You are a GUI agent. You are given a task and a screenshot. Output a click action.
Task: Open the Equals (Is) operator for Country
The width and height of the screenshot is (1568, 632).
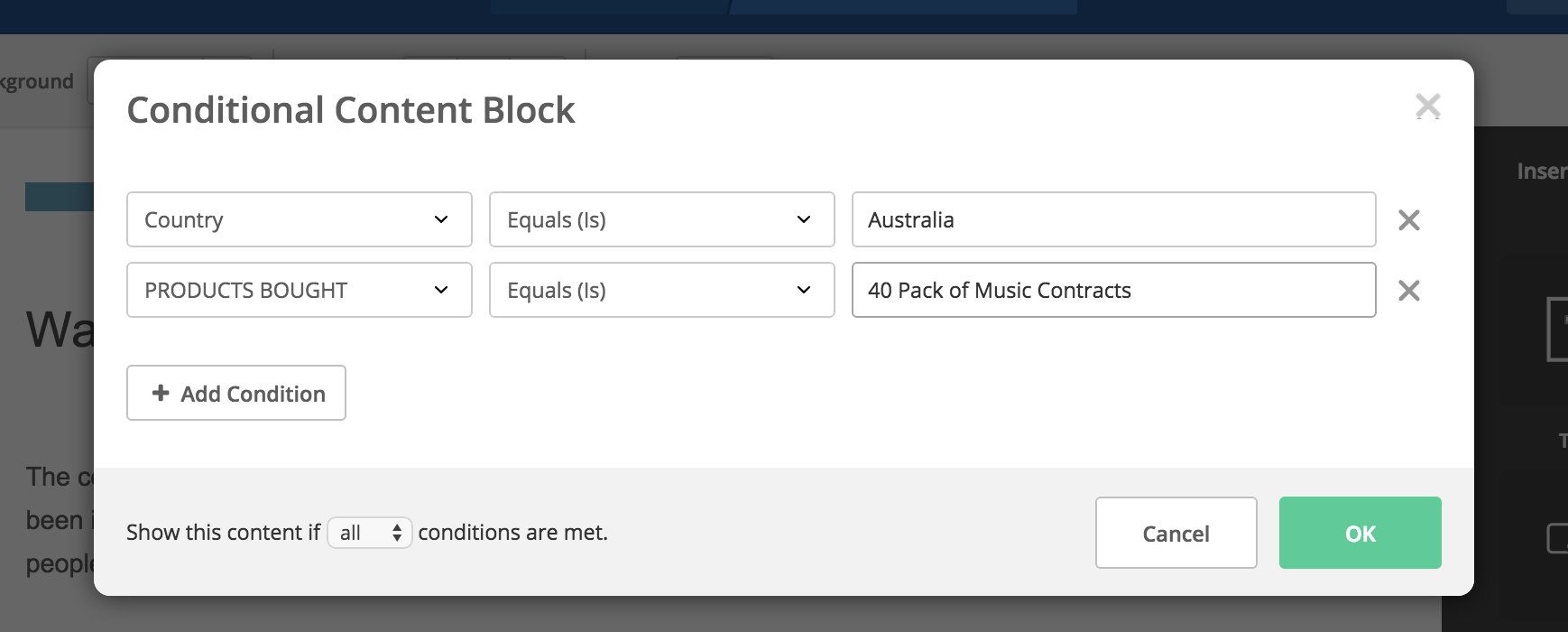662,219
